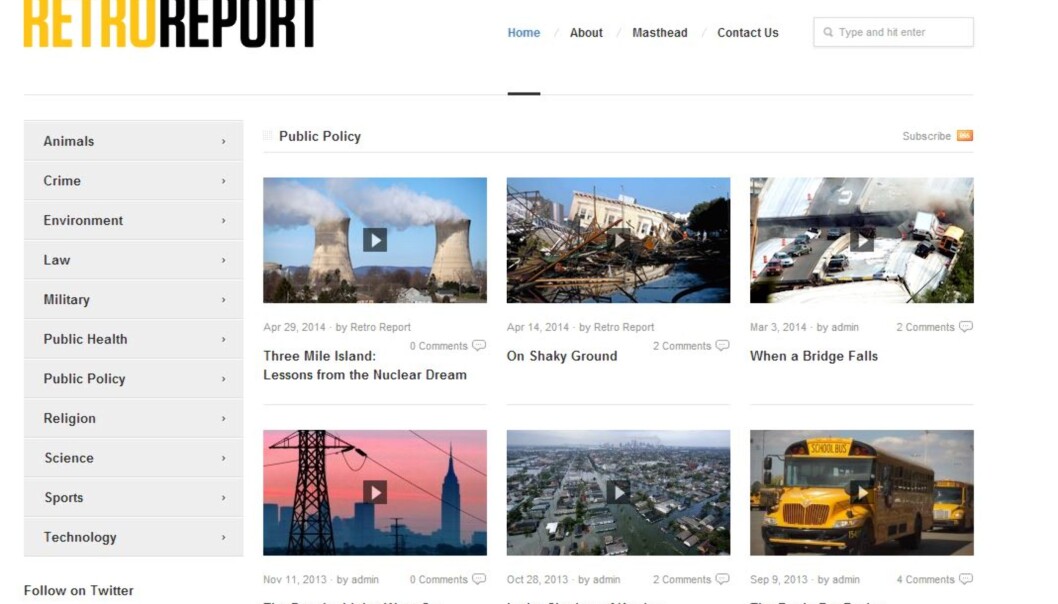Select the Crime category
This screenshot has width=1058, height=604.
pos(134,181)
